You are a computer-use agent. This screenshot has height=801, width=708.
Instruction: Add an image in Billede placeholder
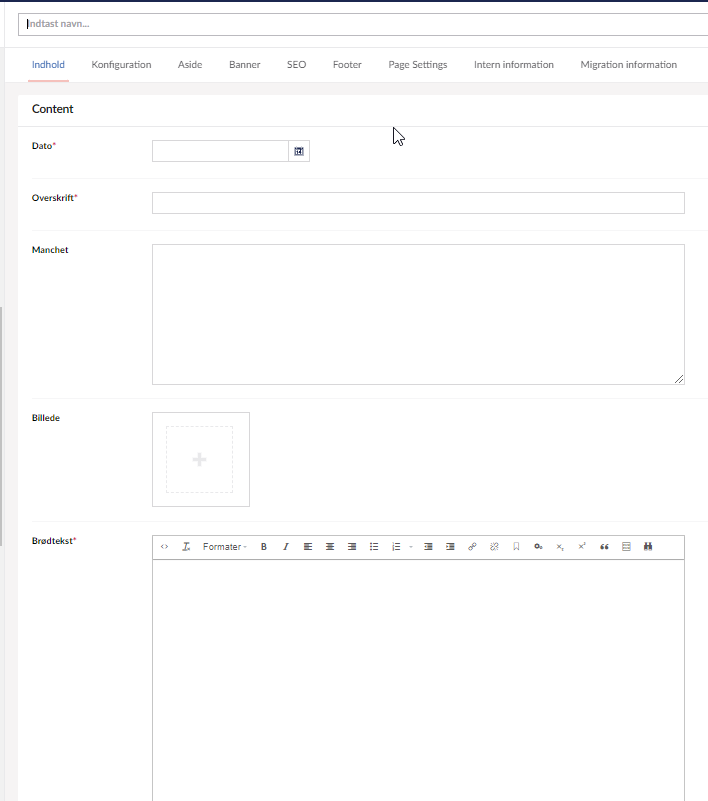coord(200,460)
